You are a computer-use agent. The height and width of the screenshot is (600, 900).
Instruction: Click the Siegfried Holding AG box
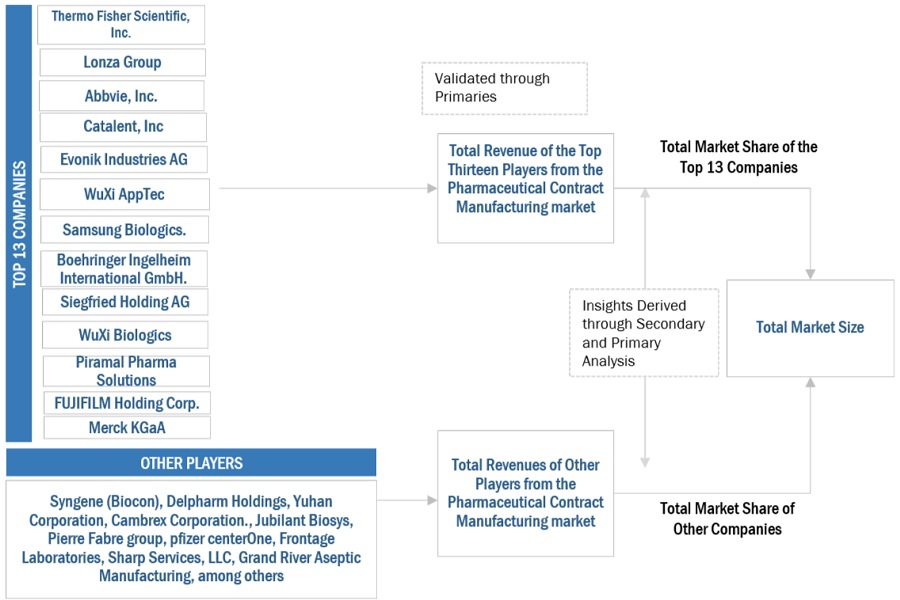(x=125, y=302)
